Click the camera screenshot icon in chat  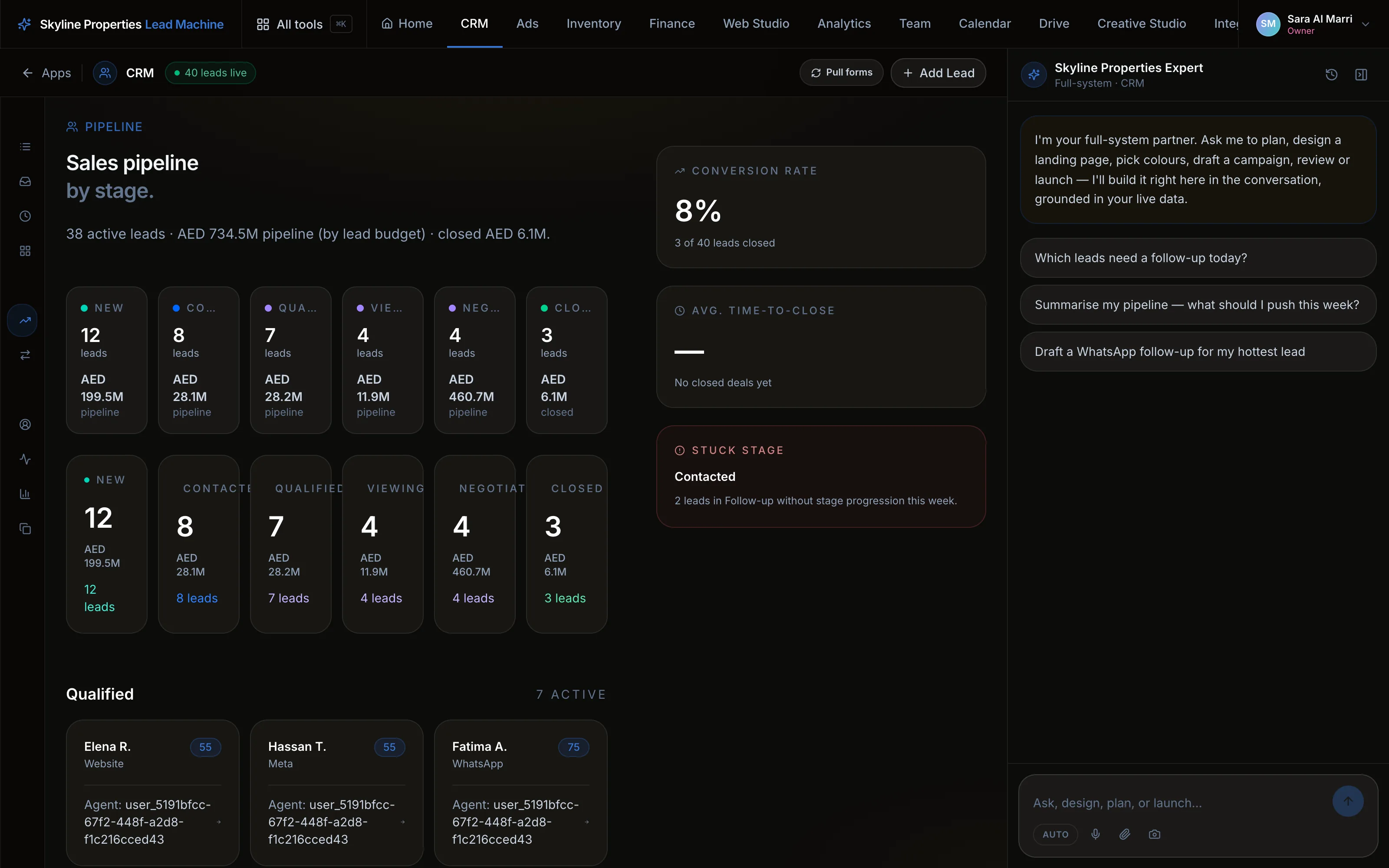pos(1155,834)
